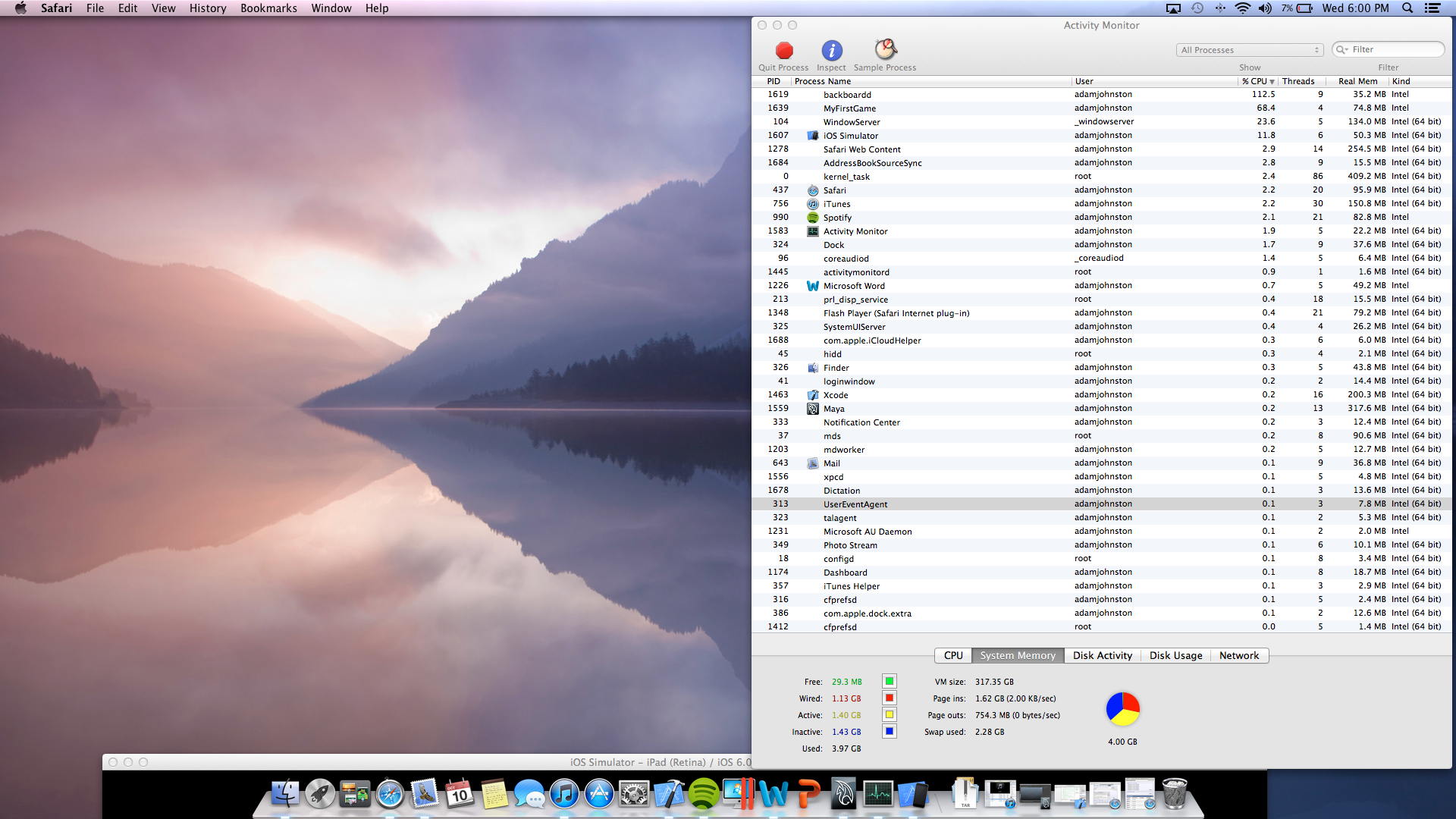Sort by the Process Name column header
This screenshot has width=1456, height=819.
click(x=931, y=81)
